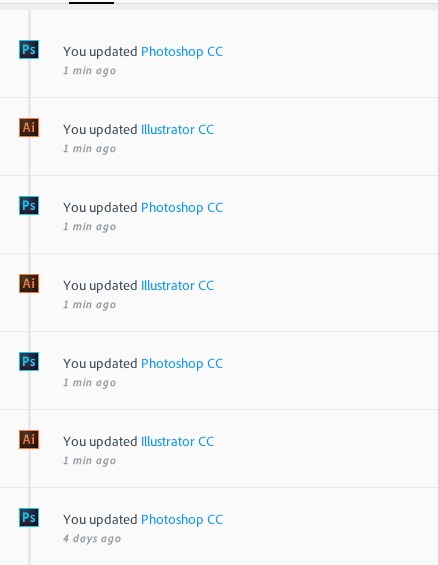The image size is (438, 565).
Task: Follow the Illustrator CC link in the fourth entry
Action: (x=177, y=286)
